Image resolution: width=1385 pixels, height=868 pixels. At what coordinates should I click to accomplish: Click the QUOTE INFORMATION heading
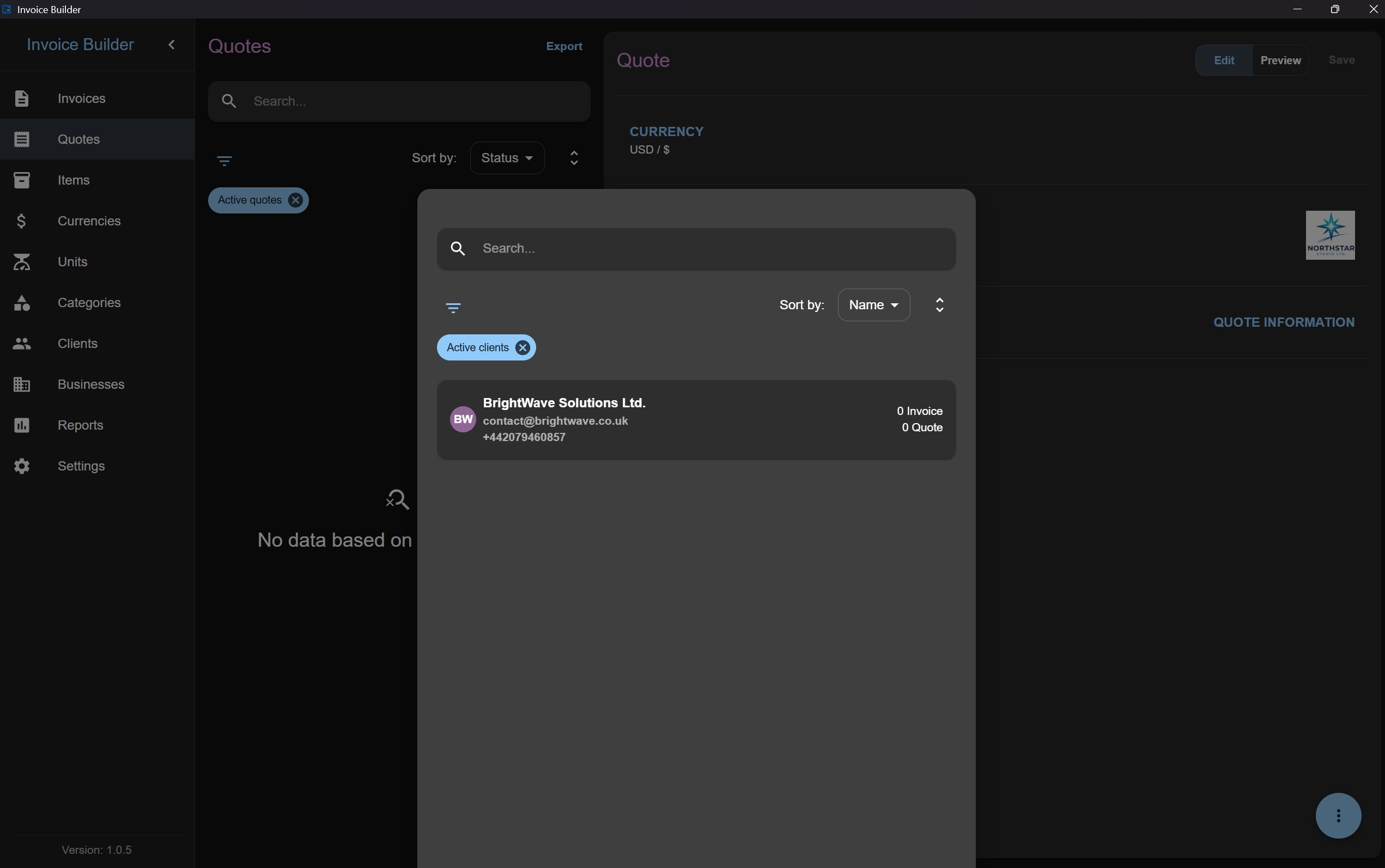pos(1283,322)
